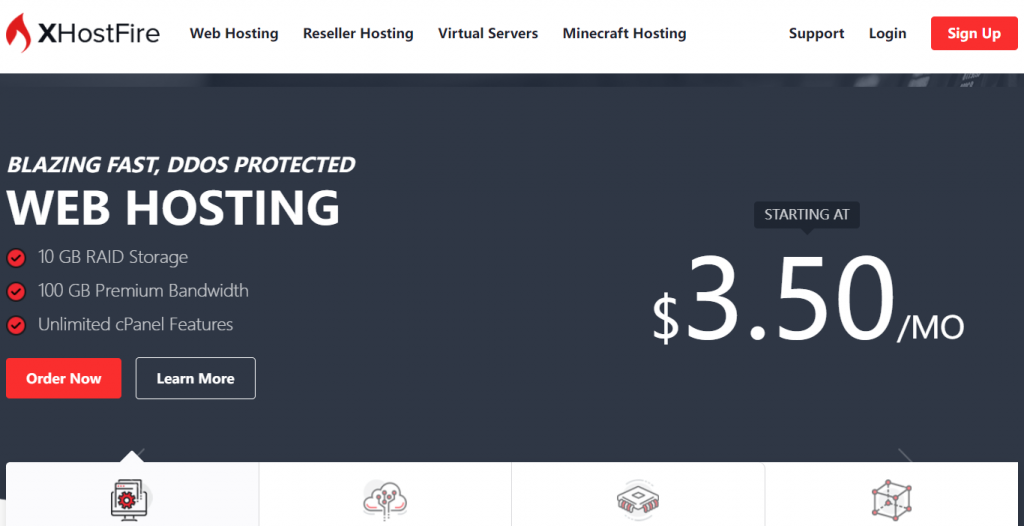Click the checkmark beside 10 GB RAID Storage

tap(16, 258)
